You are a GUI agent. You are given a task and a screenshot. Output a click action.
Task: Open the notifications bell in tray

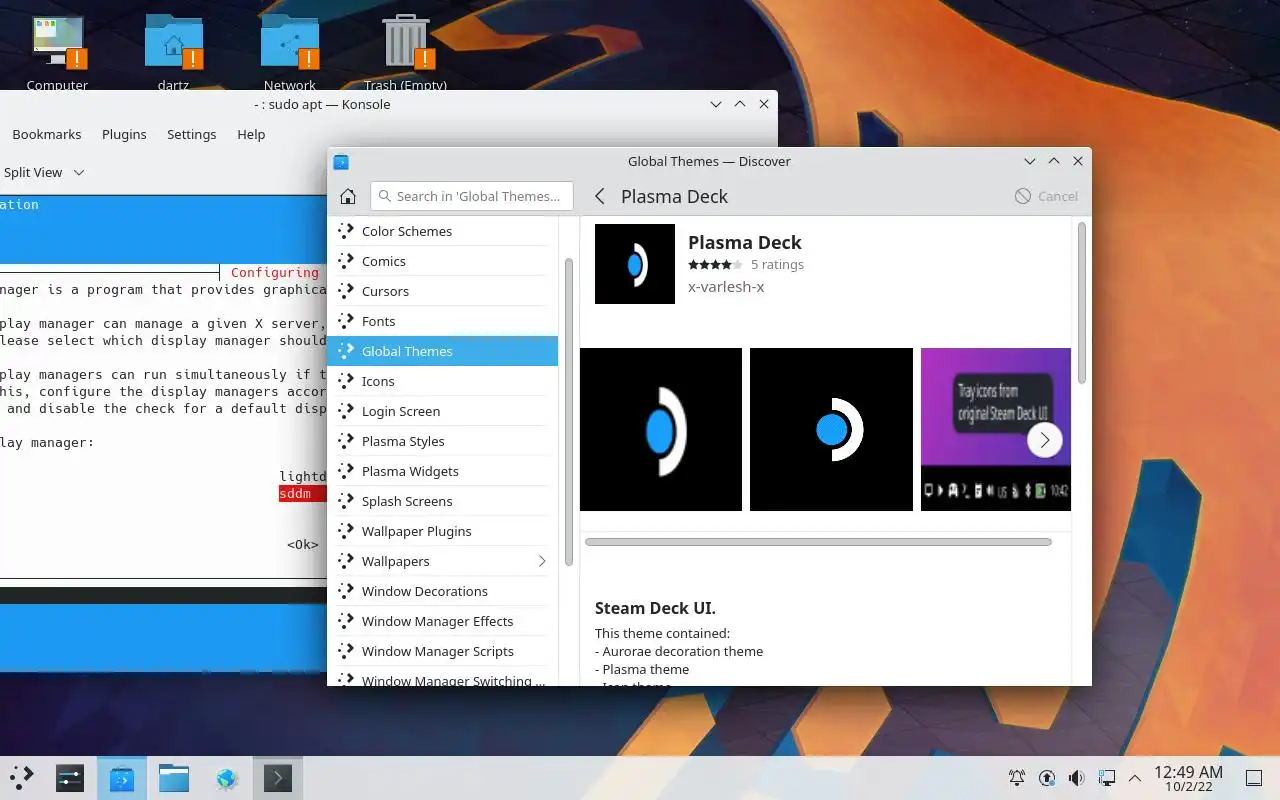coord(1017,778)
